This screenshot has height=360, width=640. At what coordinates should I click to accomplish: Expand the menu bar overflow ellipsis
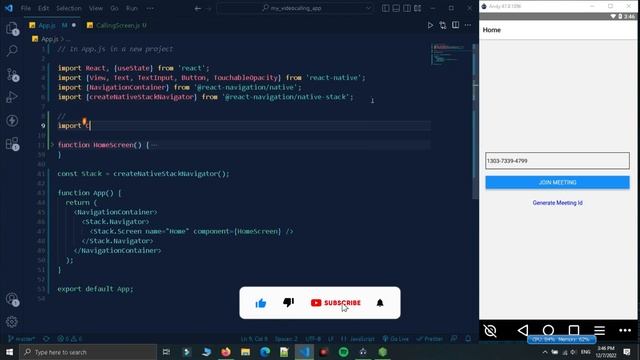point(150,8)
